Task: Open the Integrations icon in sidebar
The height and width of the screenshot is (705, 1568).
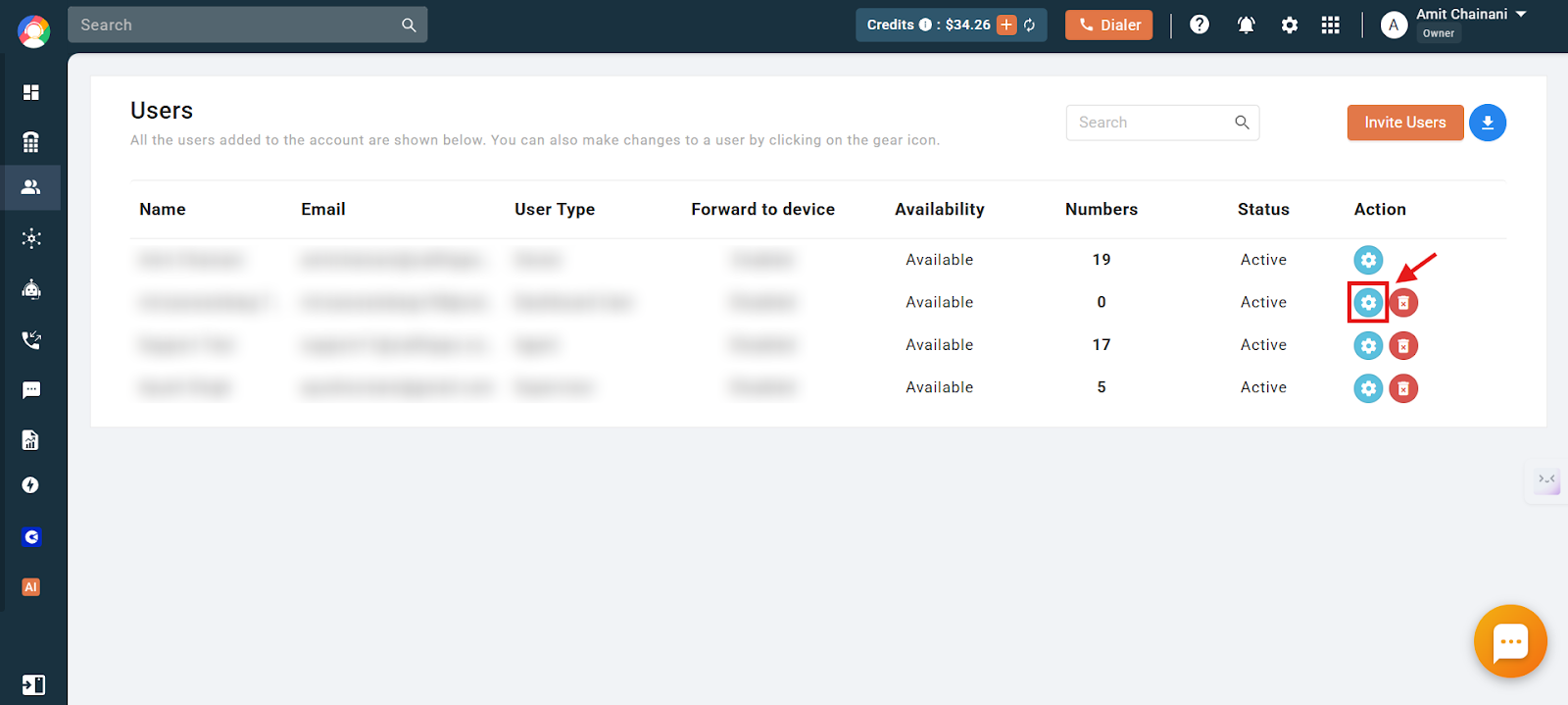Action: pyautogui.click(x=31, y=238)
